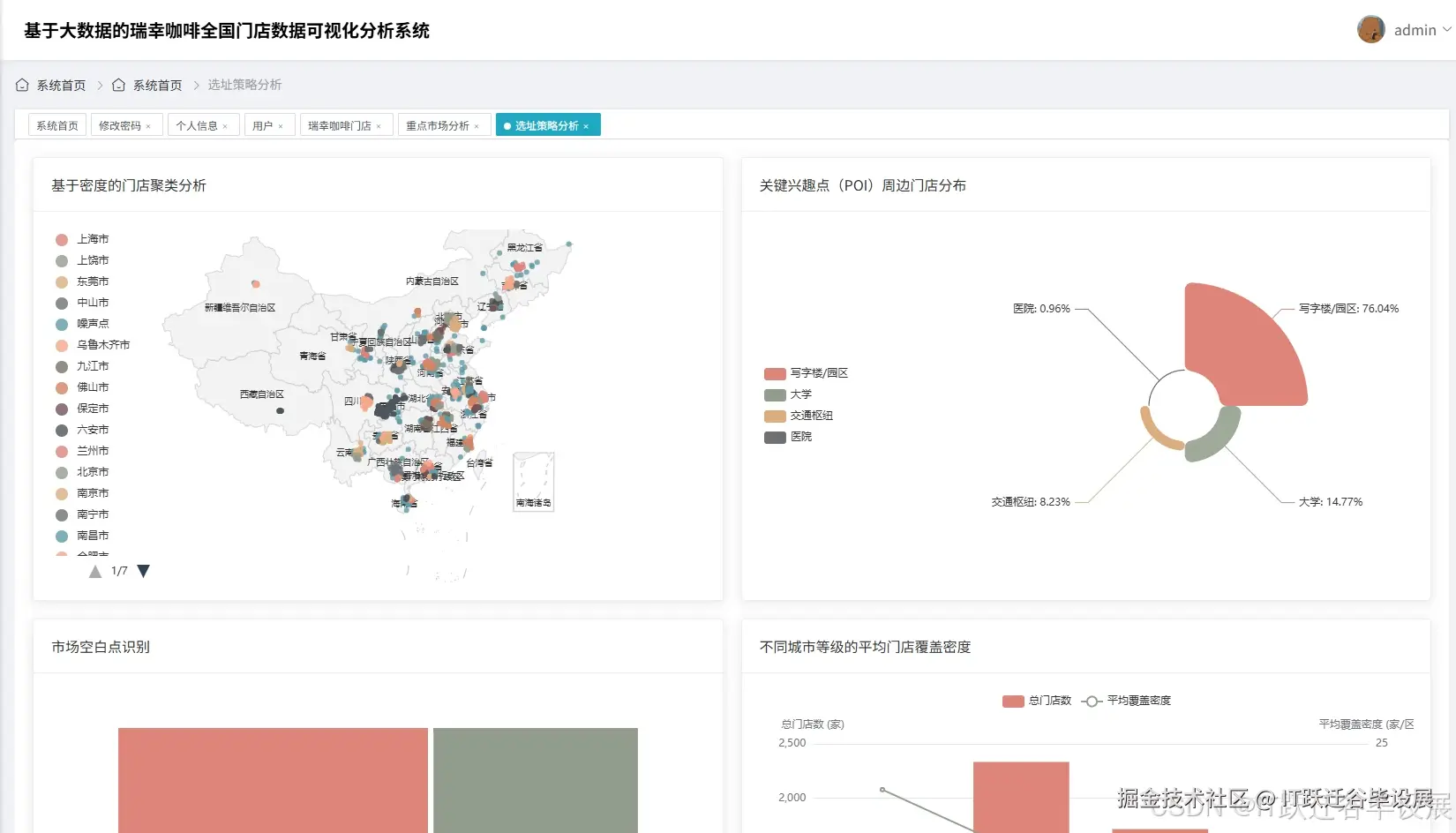Go to previous legend page with up arrow
The width and height of the screenshot is (1456, 833).
[x=95, y=571]
